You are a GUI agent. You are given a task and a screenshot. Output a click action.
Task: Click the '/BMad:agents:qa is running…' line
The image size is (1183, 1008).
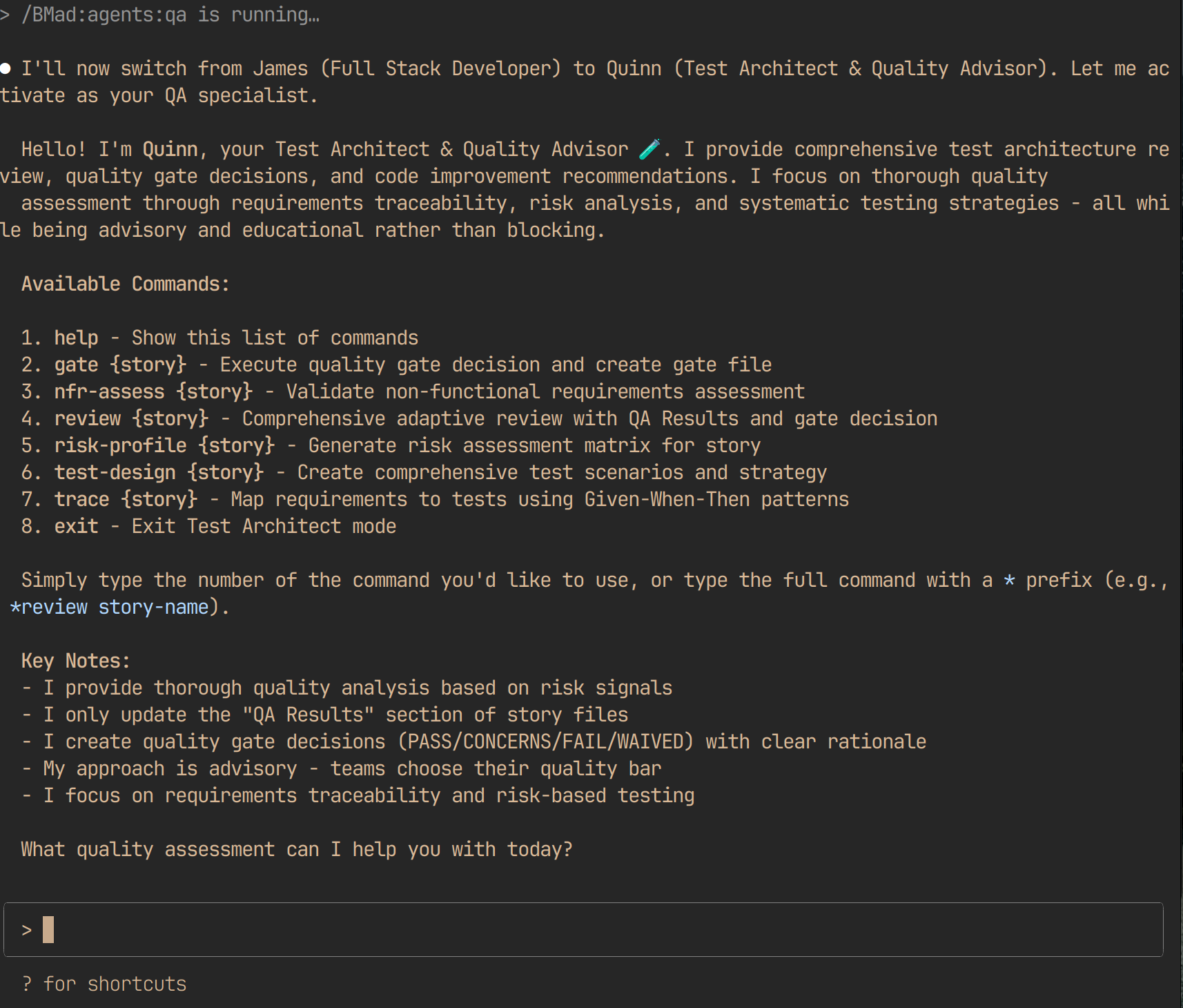click(170, 14)
